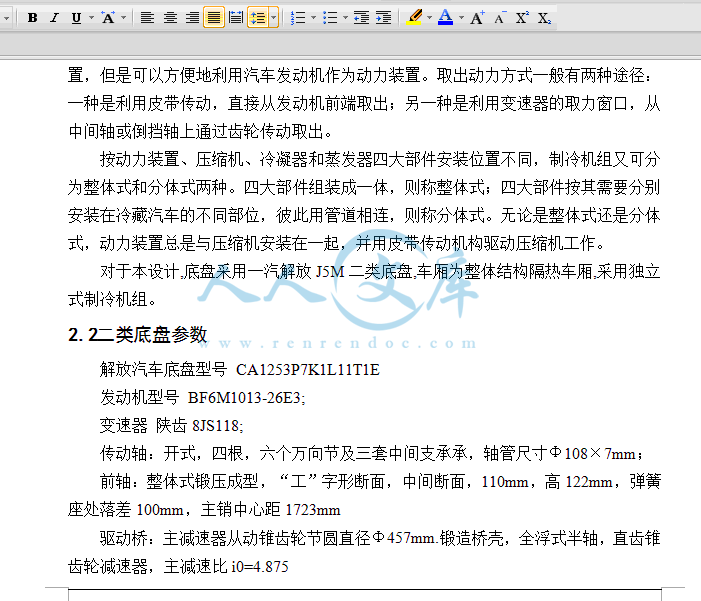Click text '中间轴或倒挡轴上通过齿轮传动取出。'
This screenshot has height=601, width=701.
click(200, 131)
